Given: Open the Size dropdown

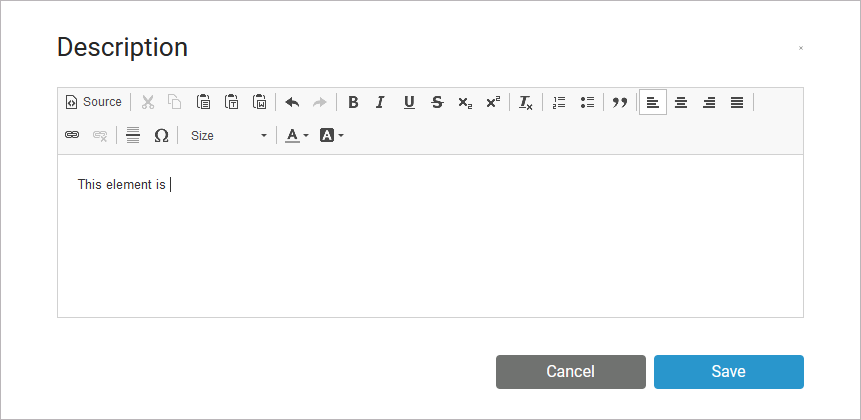Looking at the screenshot, I should point(229,135).
